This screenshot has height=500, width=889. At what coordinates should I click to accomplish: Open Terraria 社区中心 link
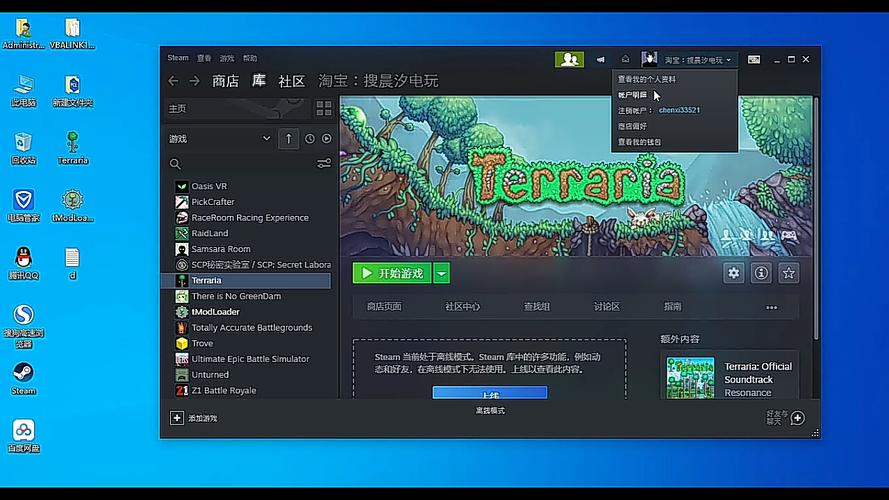[x=463, y=307]
